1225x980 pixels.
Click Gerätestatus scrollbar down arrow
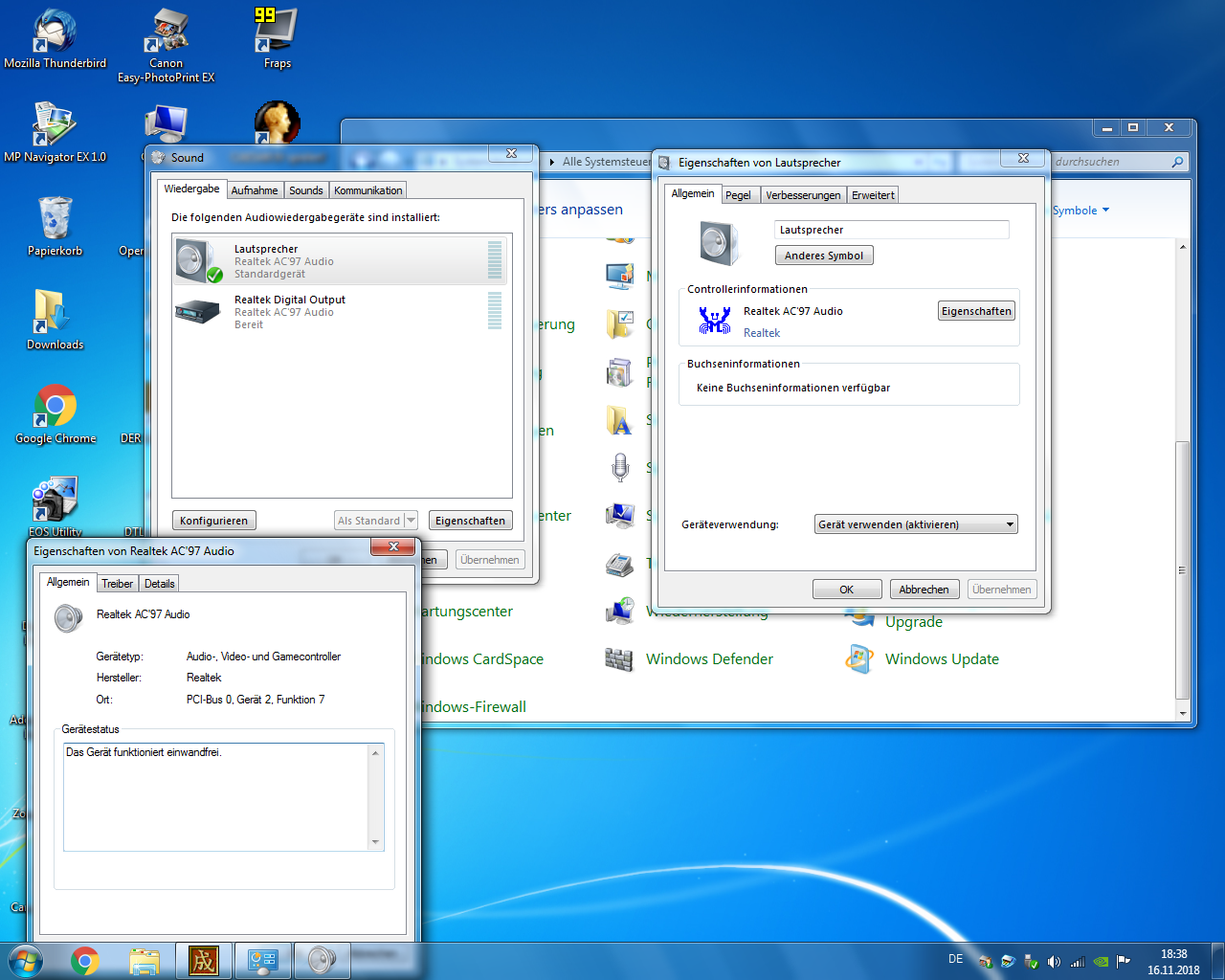(375, 842)
